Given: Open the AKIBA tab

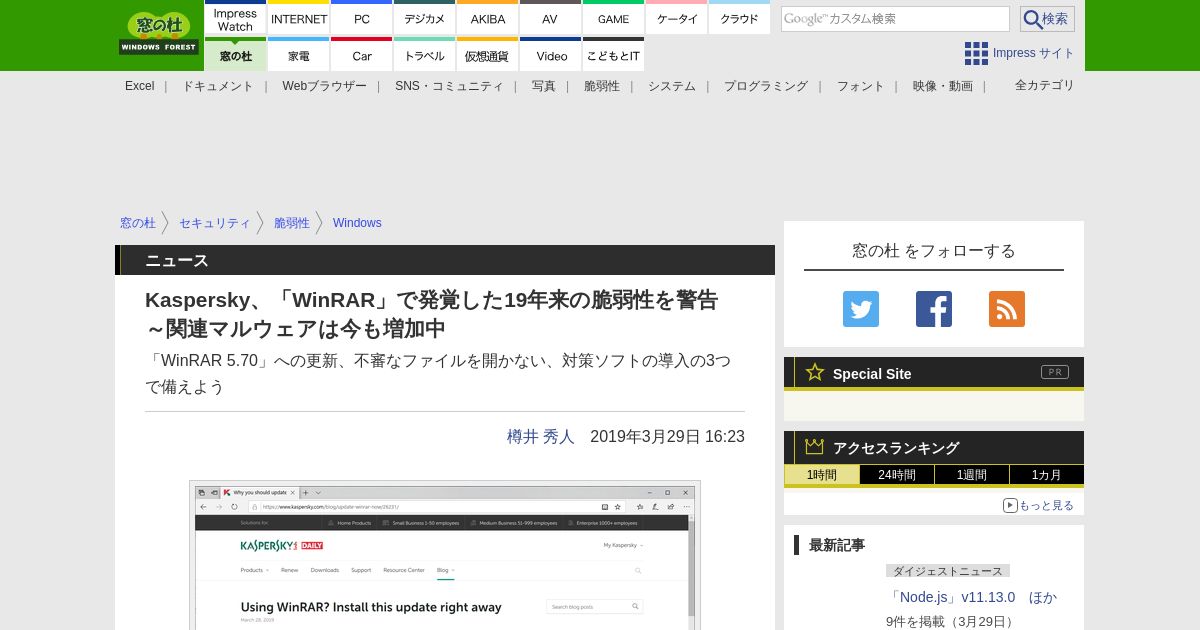Looking at the screenshot, I should click(x=488, y=18).
